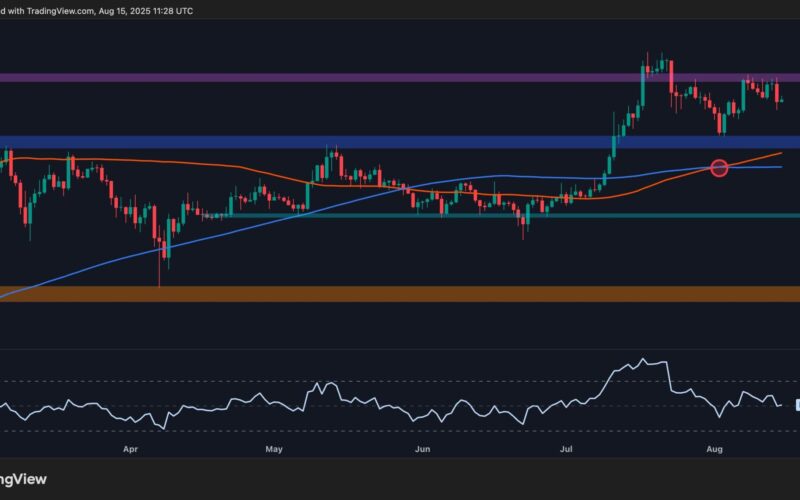This screenshot has height=500, width=800.
Task: Select the most recent candlestick on chart
Action: click(782, 99)
